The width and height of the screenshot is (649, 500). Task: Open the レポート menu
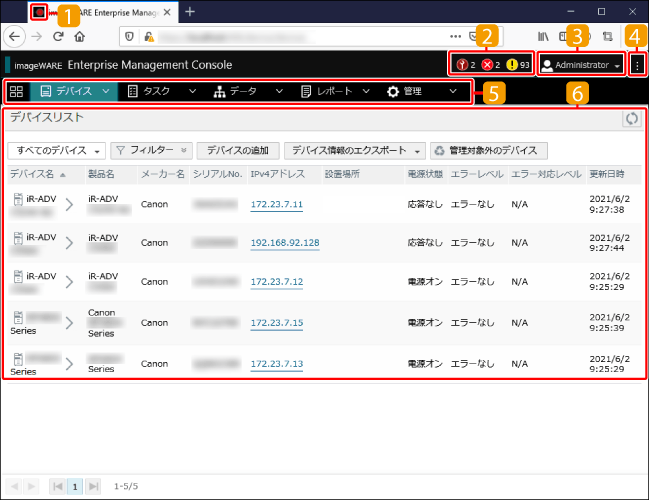tap(336, 92)
